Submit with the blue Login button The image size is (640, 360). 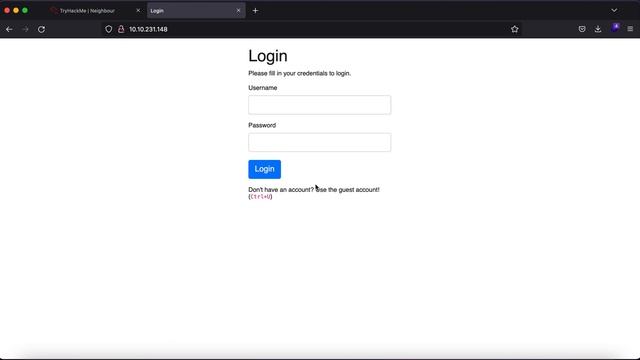tap(264, 169)
